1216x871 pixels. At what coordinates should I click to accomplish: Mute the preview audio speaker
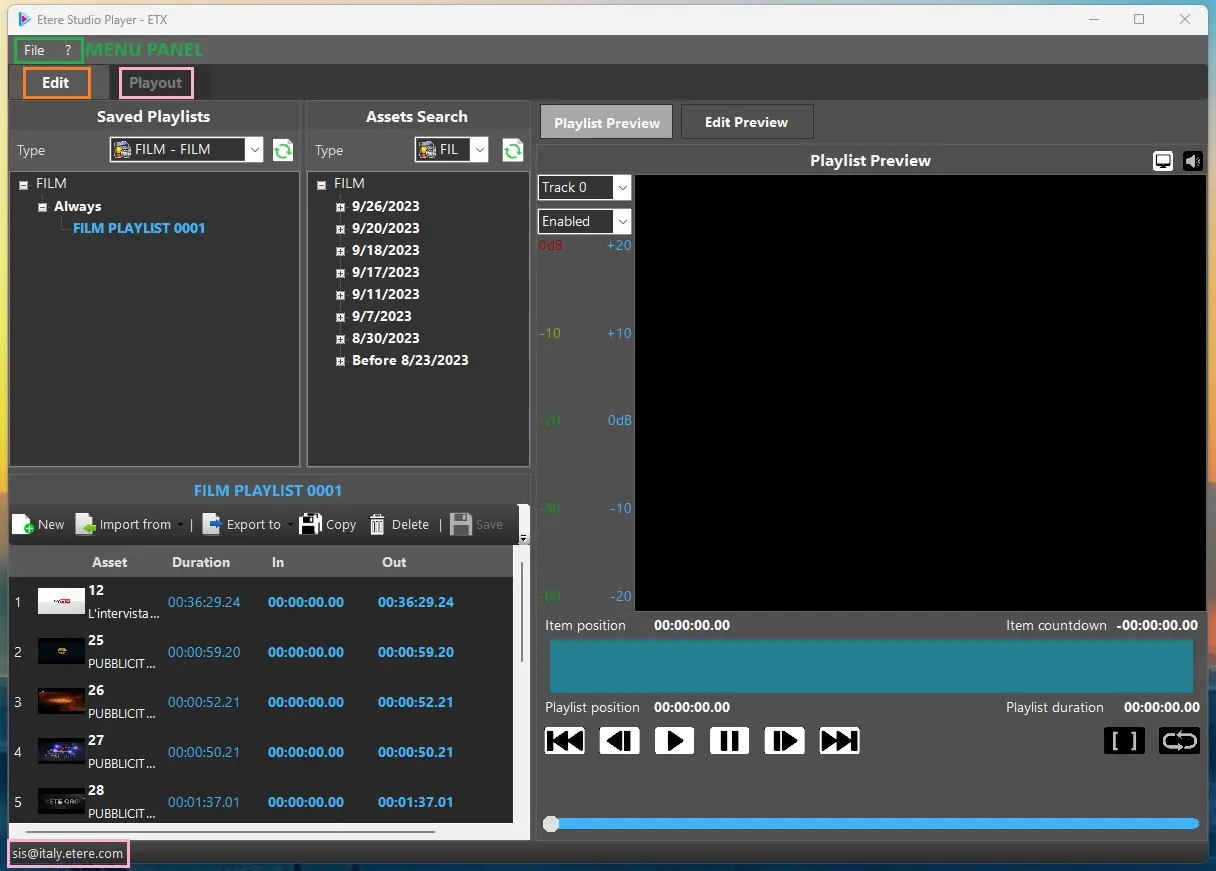(1192, 161)
